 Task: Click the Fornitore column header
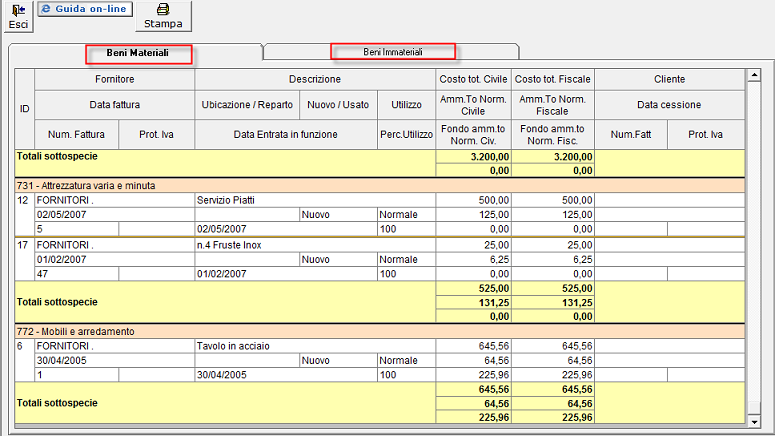pyautogui.click(x=114, y=79)
